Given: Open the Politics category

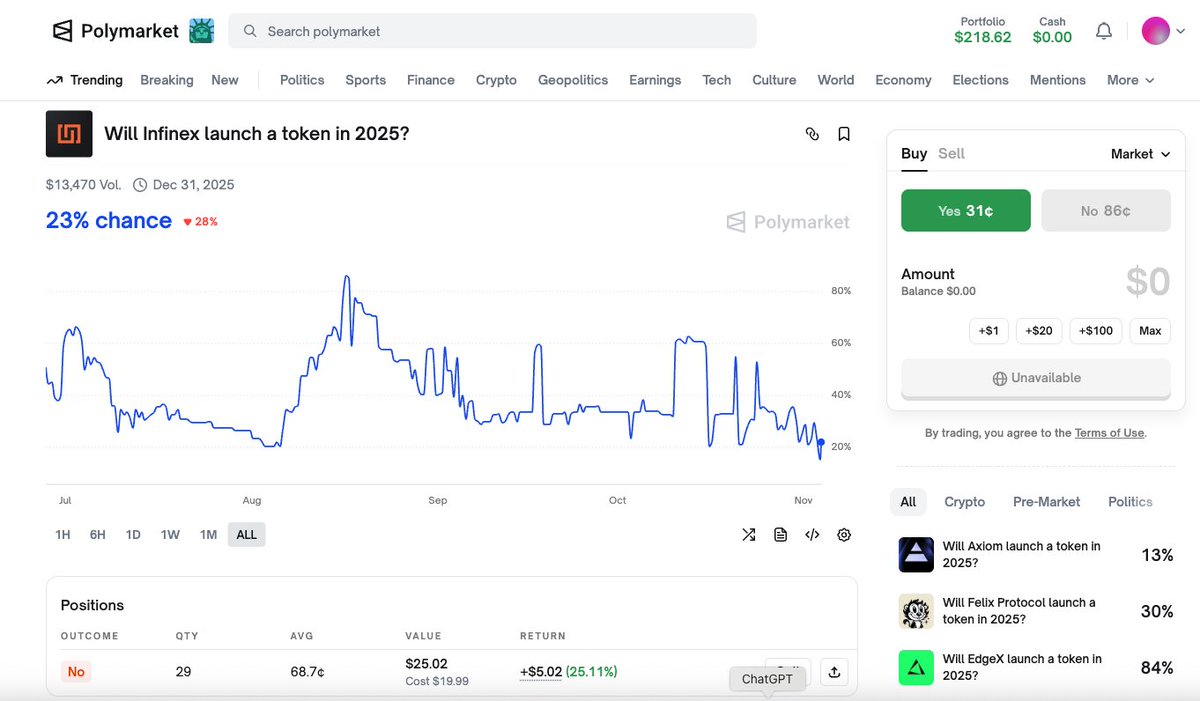Looking at the screenshot, I should 302,80.
